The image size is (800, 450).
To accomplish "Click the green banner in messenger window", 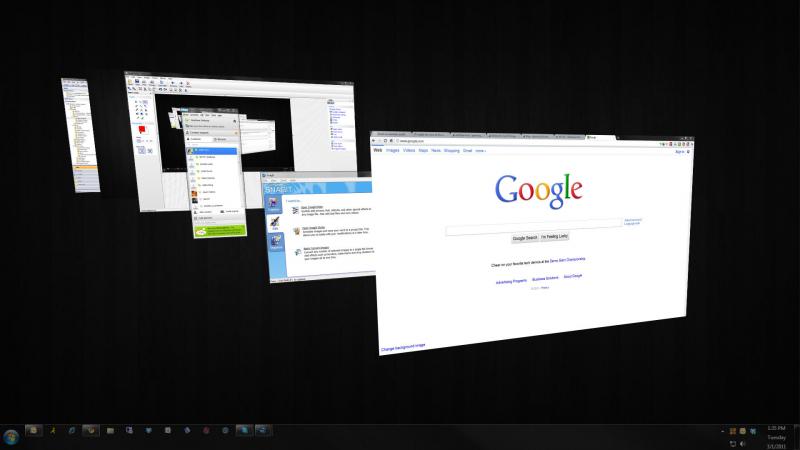I will click(220, 231).
